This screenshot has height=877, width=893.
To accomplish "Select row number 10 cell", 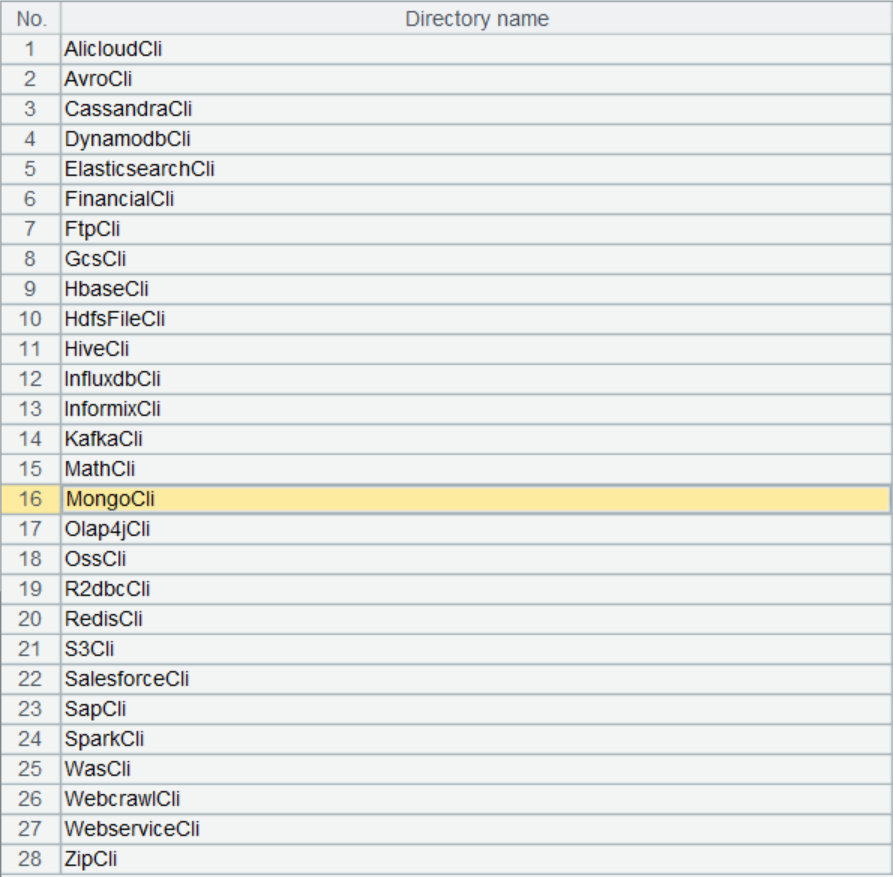I will (x=31, y=319).
